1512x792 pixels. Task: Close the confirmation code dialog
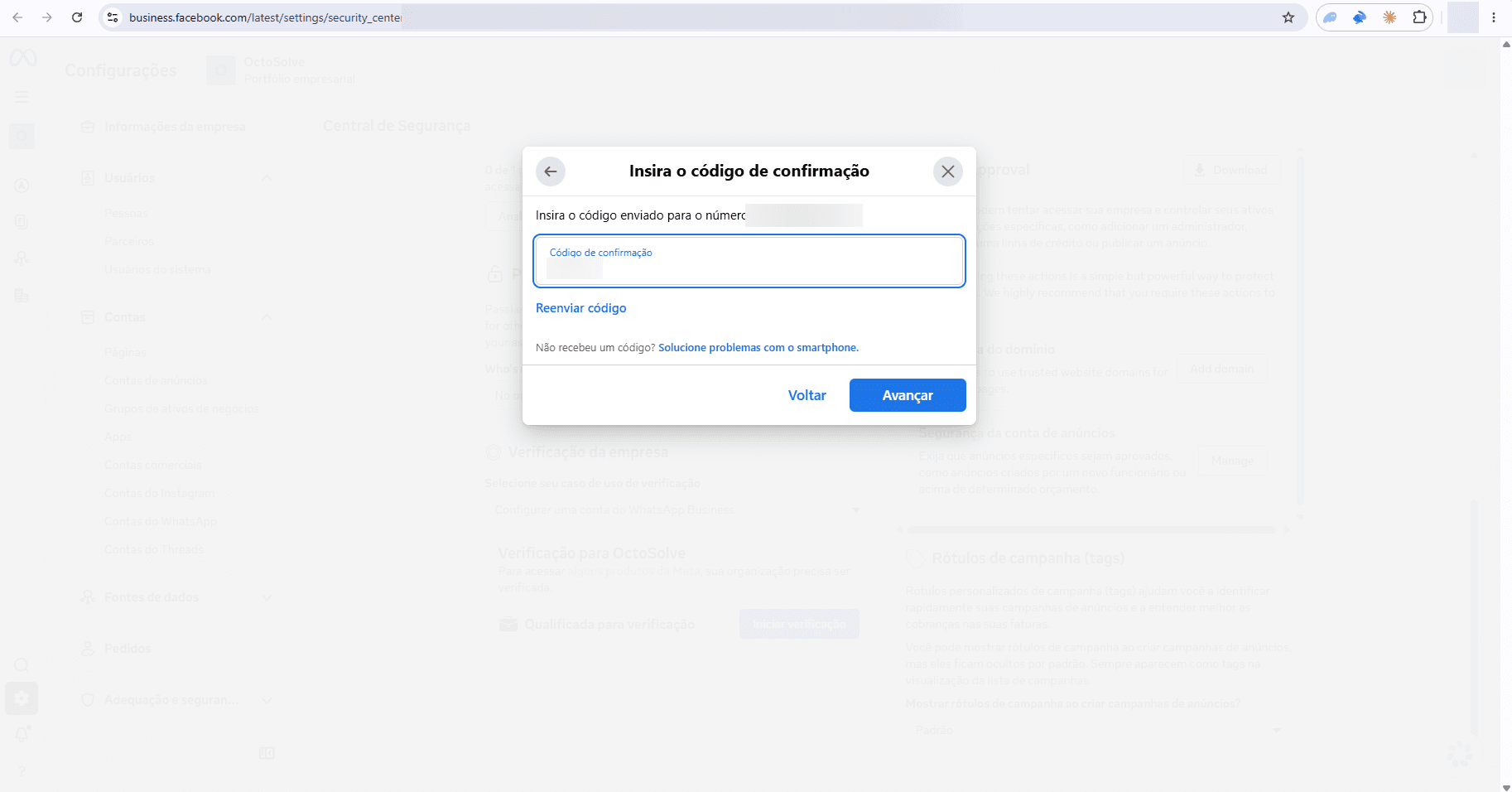[948, 171]
